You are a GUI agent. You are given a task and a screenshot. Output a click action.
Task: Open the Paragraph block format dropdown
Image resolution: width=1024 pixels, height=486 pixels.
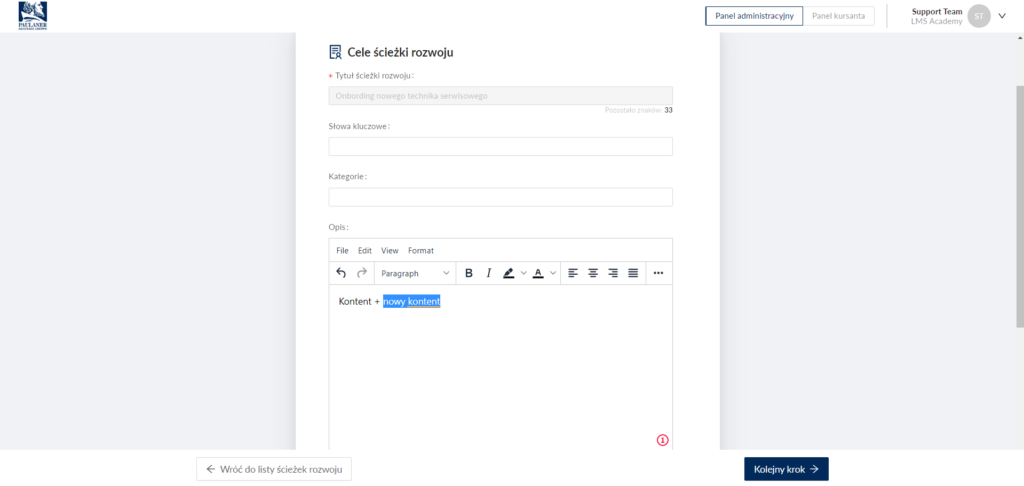pos(415,273)
